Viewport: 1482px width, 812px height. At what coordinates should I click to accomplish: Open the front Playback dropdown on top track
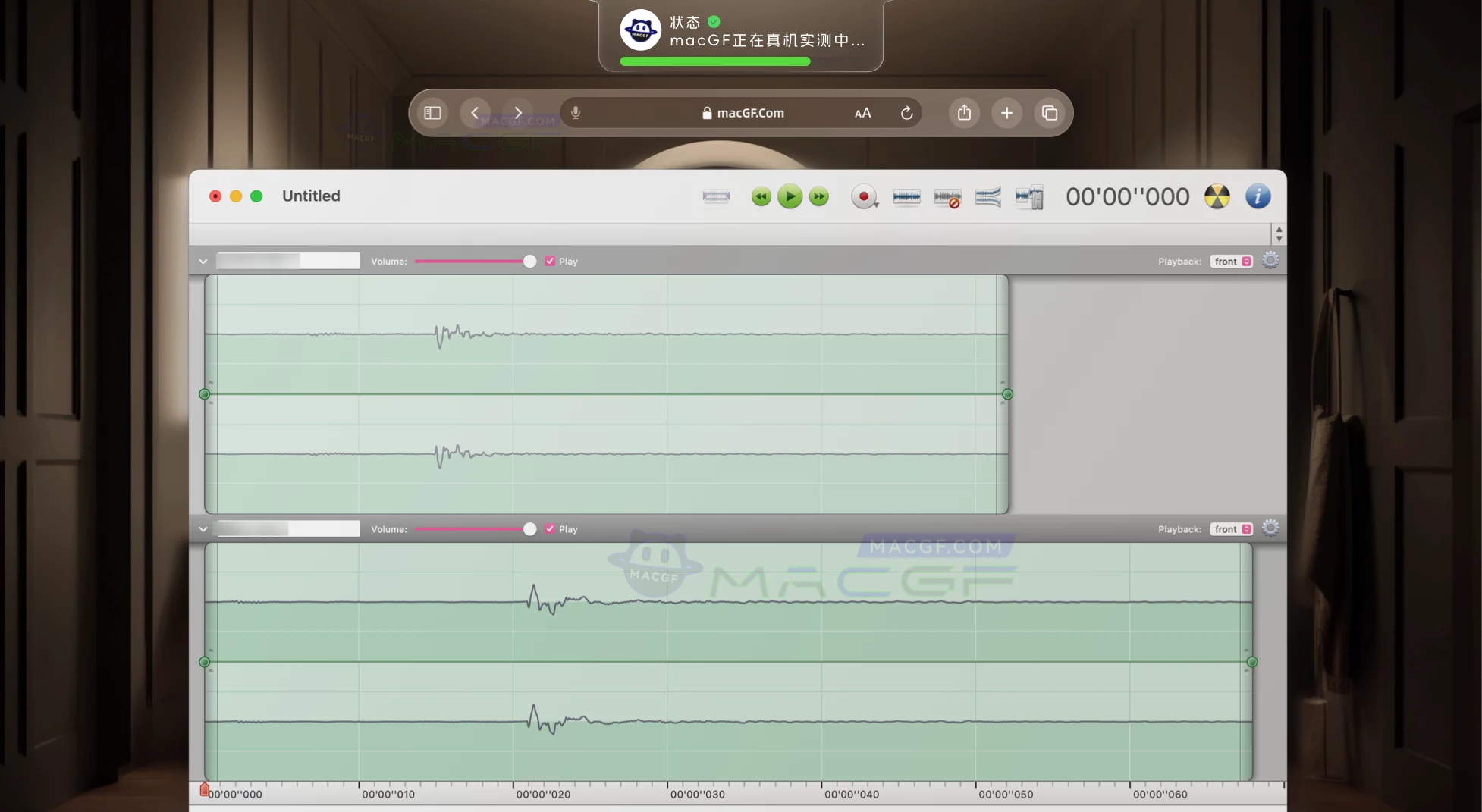click(1231, 261)
